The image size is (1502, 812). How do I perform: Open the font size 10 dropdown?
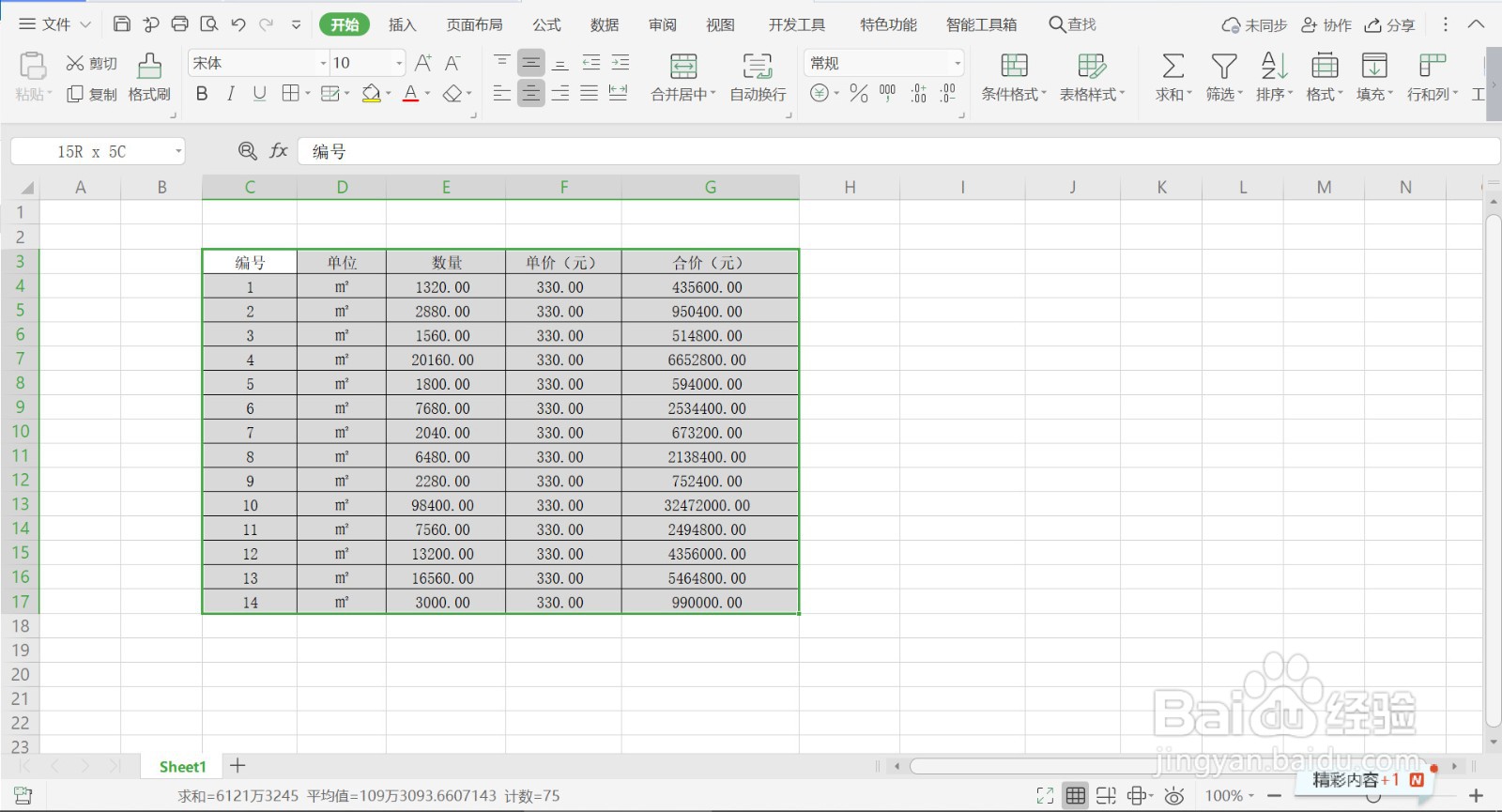[x=399, y=63]
